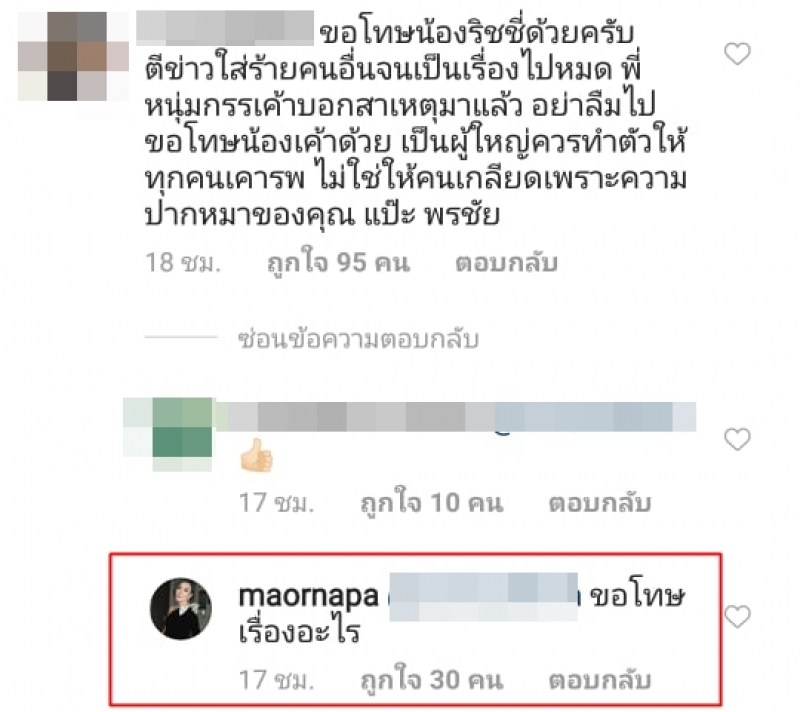Click ตอบกลับ under the top comment
This screenshot has height=712, width=800.
506,263
